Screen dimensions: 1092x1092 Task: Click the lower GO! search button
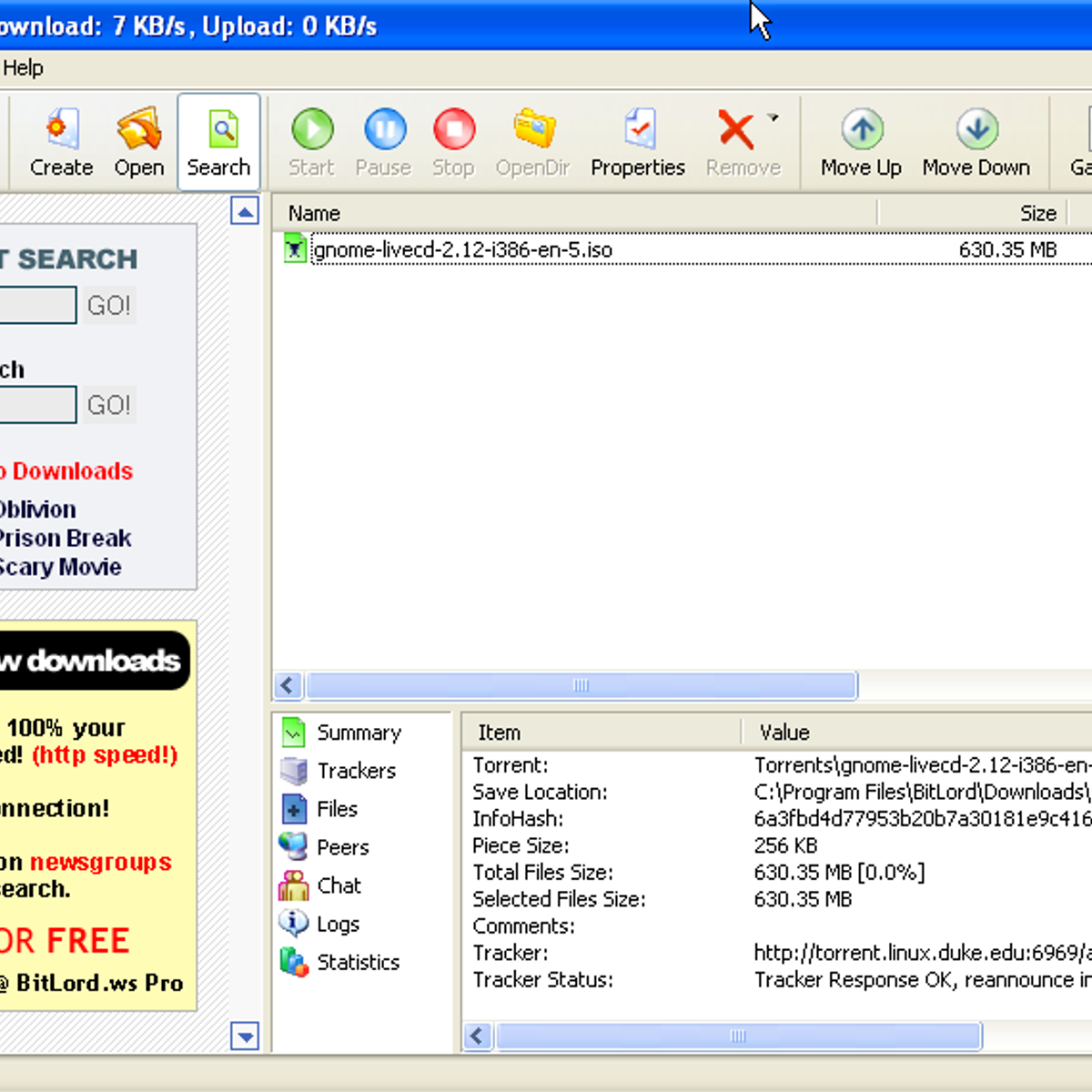[x=109, y=405]
